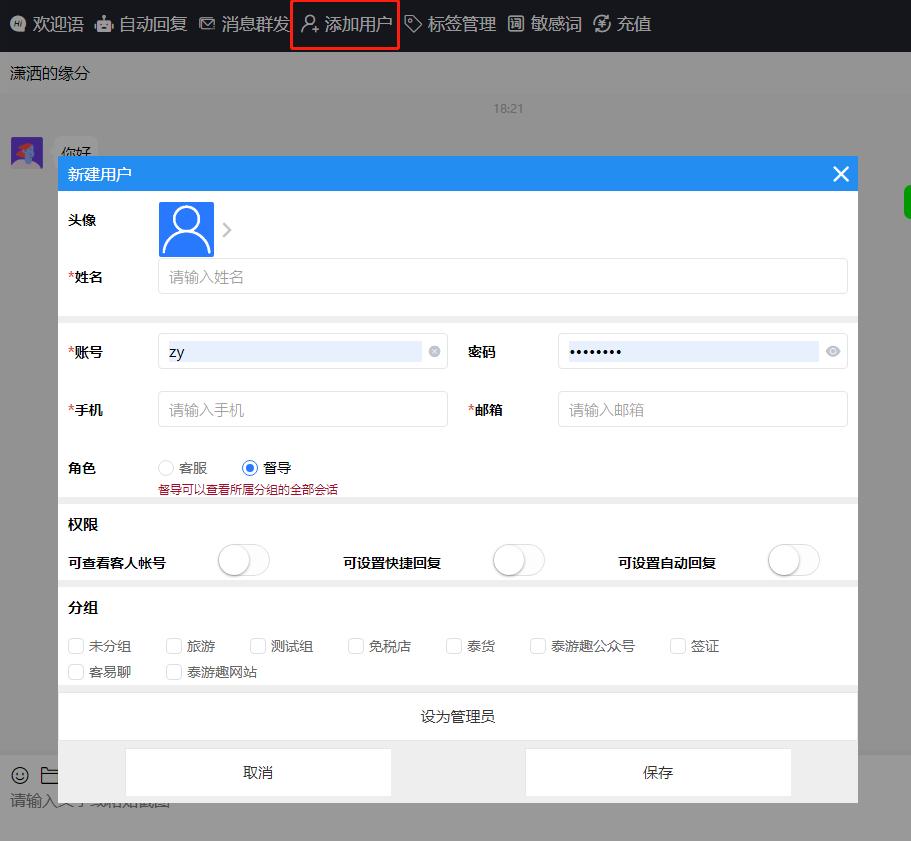Enable the 可查看客人帐号 toggle
This screenshot has height=841, width=911.
[x=243, y=561]
